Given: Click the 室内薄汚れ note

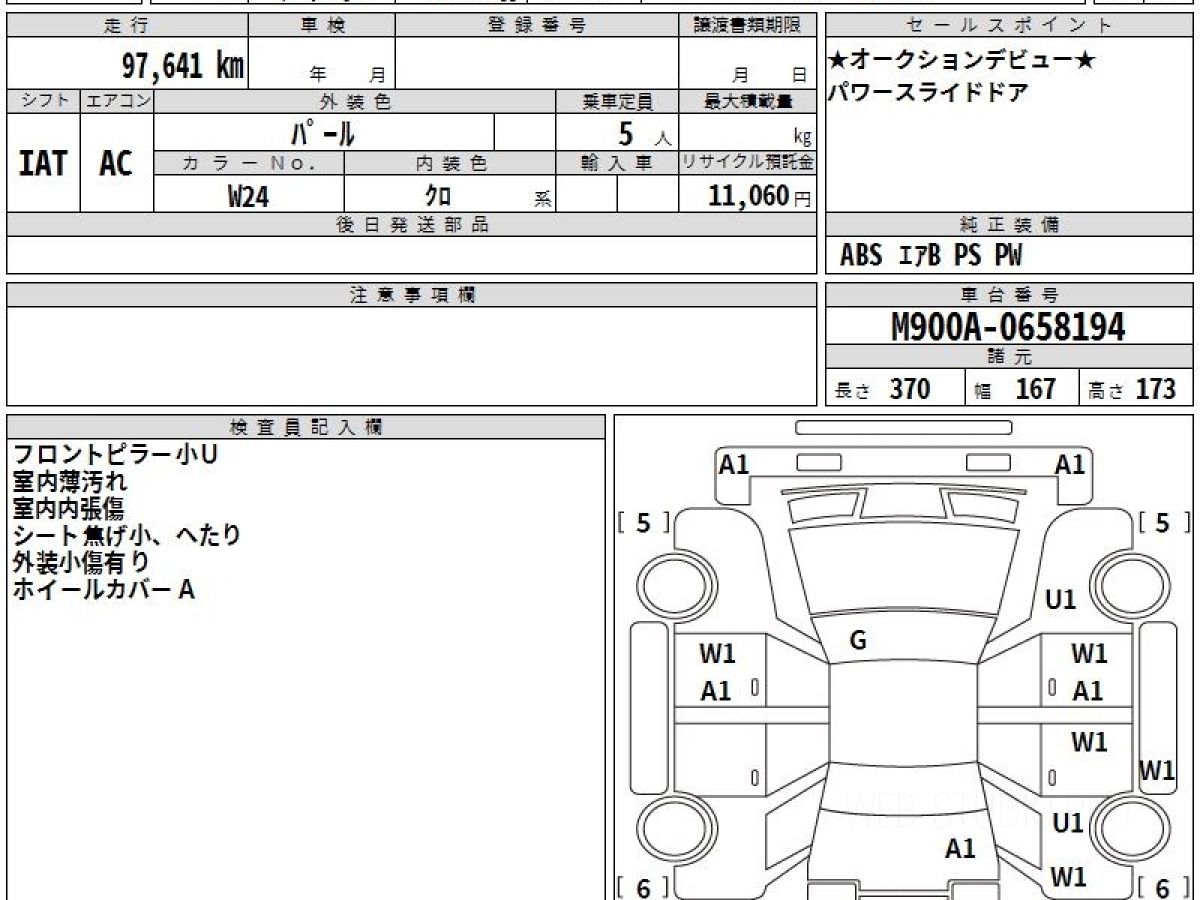Looking at the screenshot, I should pyautogui.click(x=70, y=481).
